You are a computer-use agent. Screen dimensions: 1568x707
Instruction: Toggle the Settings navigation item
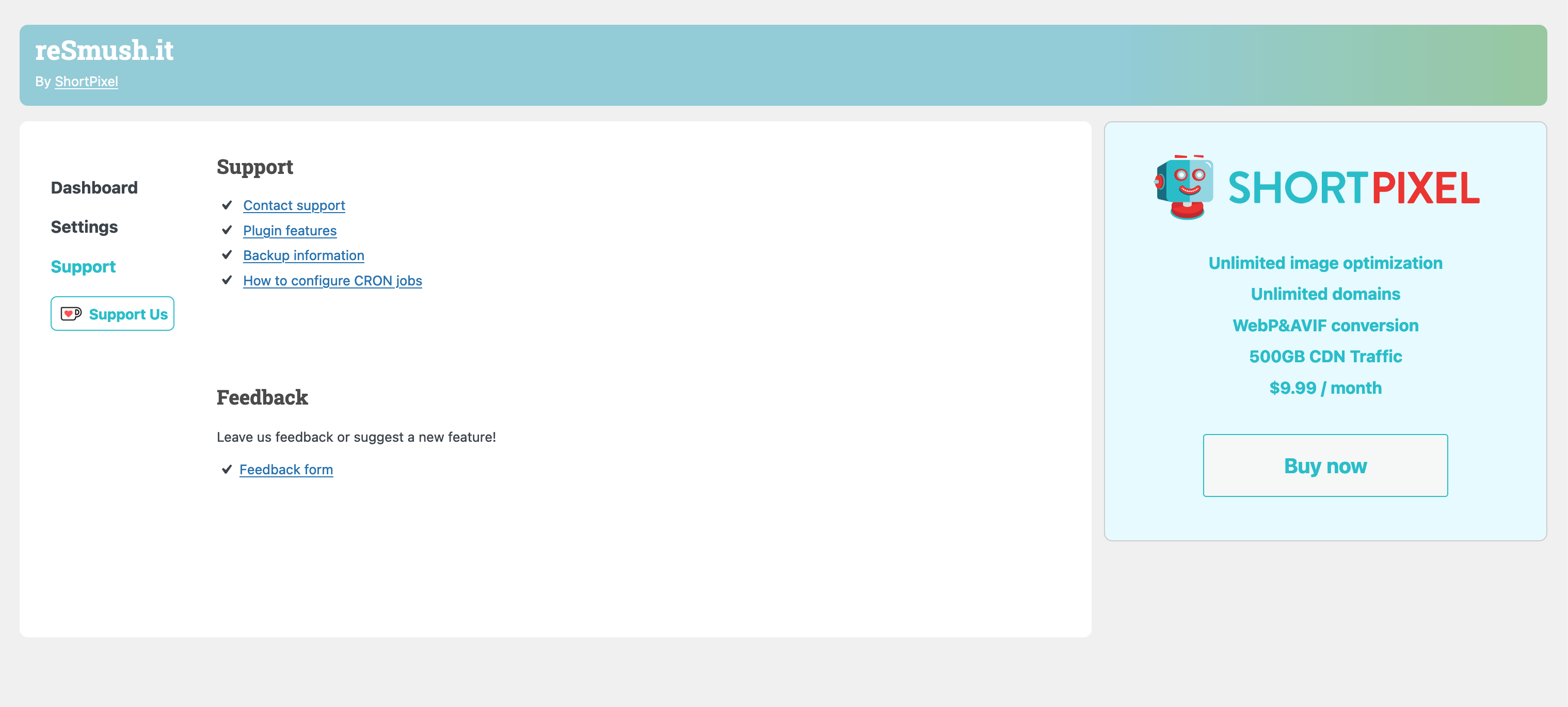point(84,227)
